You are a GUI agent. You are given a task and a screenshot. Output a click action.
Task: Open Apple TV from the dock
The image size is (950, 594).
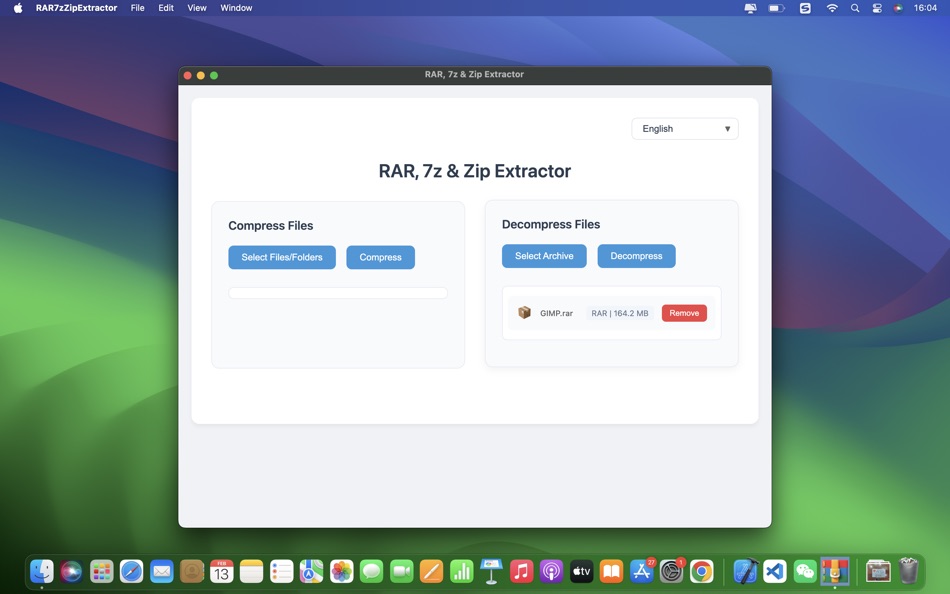pos(582,571)
